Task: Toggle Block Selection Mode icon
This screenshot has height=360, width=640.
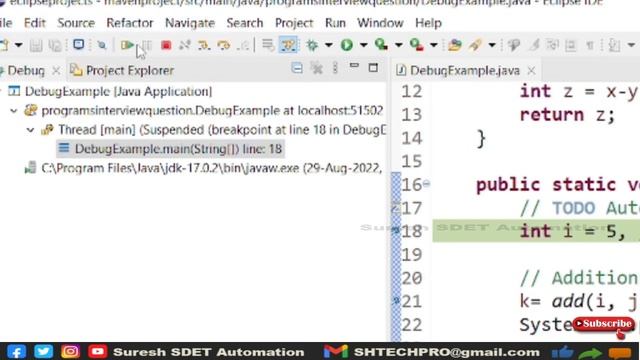Action: (571, 45)
